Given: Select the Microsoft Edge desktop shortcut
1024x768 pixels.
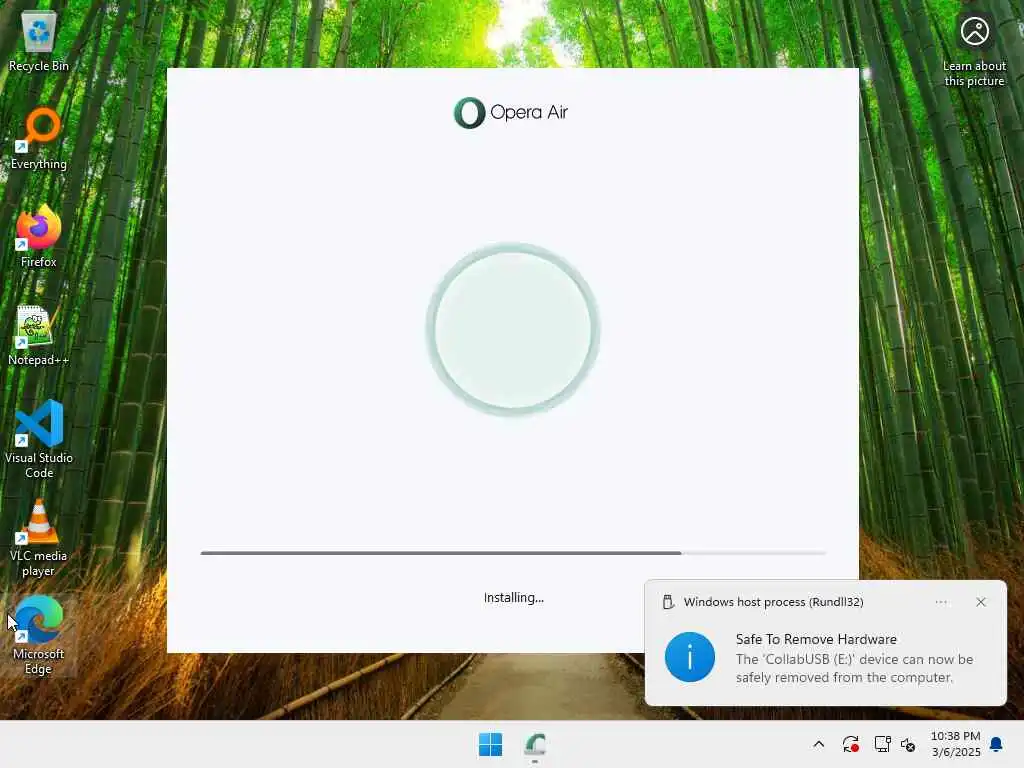Looking at the screenshot, I should 39,635.
